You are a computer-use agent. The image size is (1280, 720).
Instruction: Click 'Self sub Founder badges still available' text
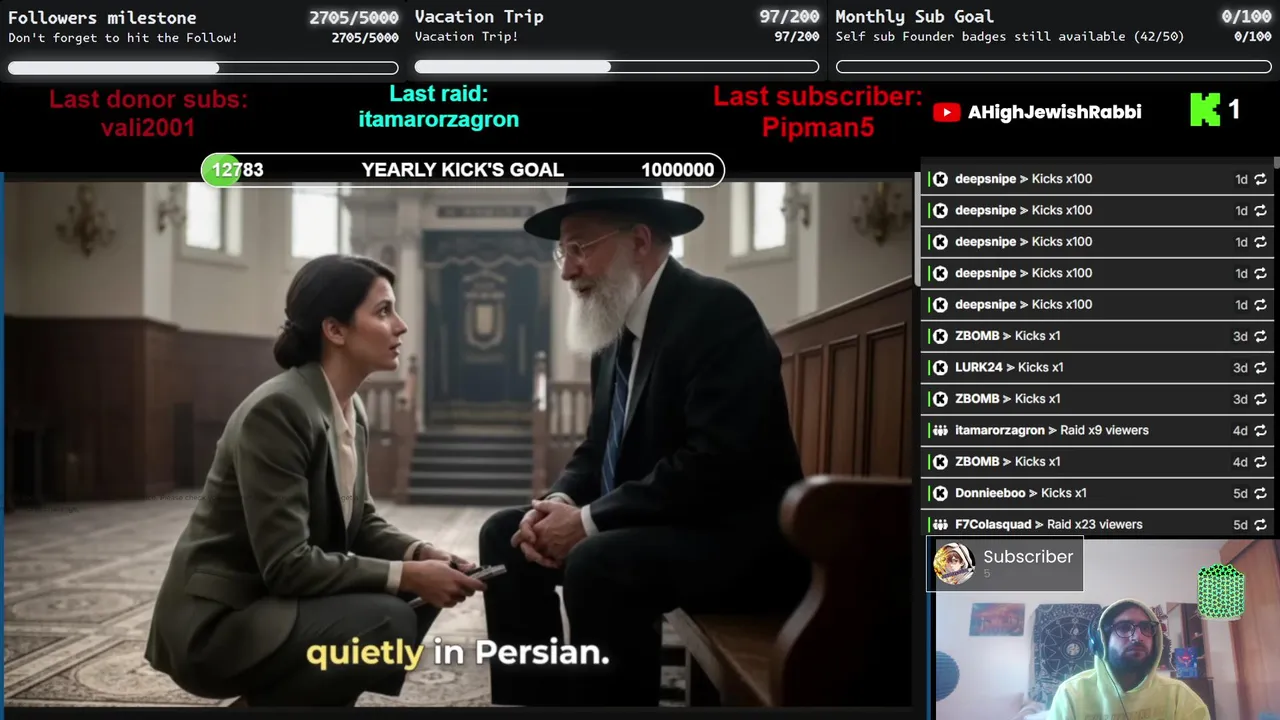click(981, 37)
